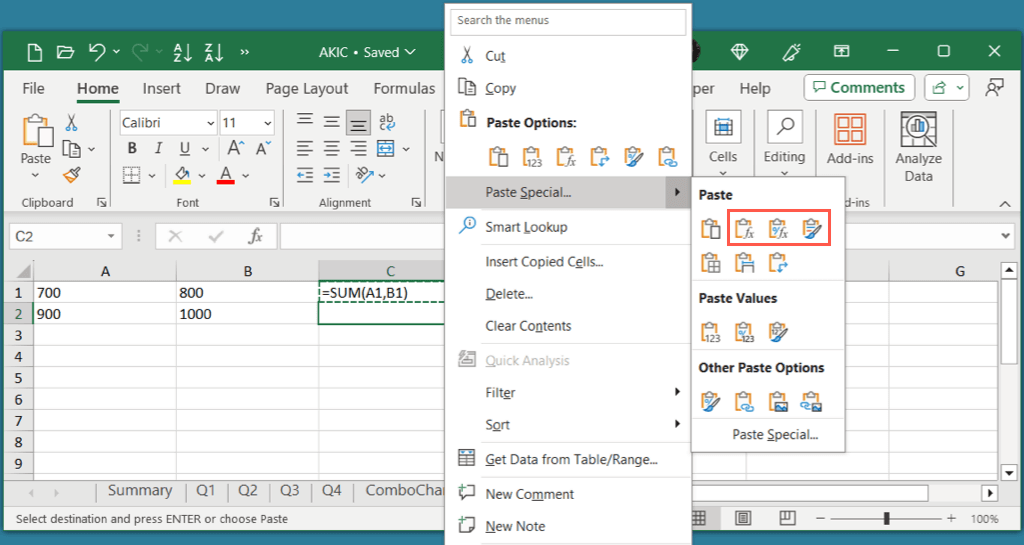Open the Name Box dropdown arrow
This screenshot has height=545, width=1024.
click(x=112, y=236)
